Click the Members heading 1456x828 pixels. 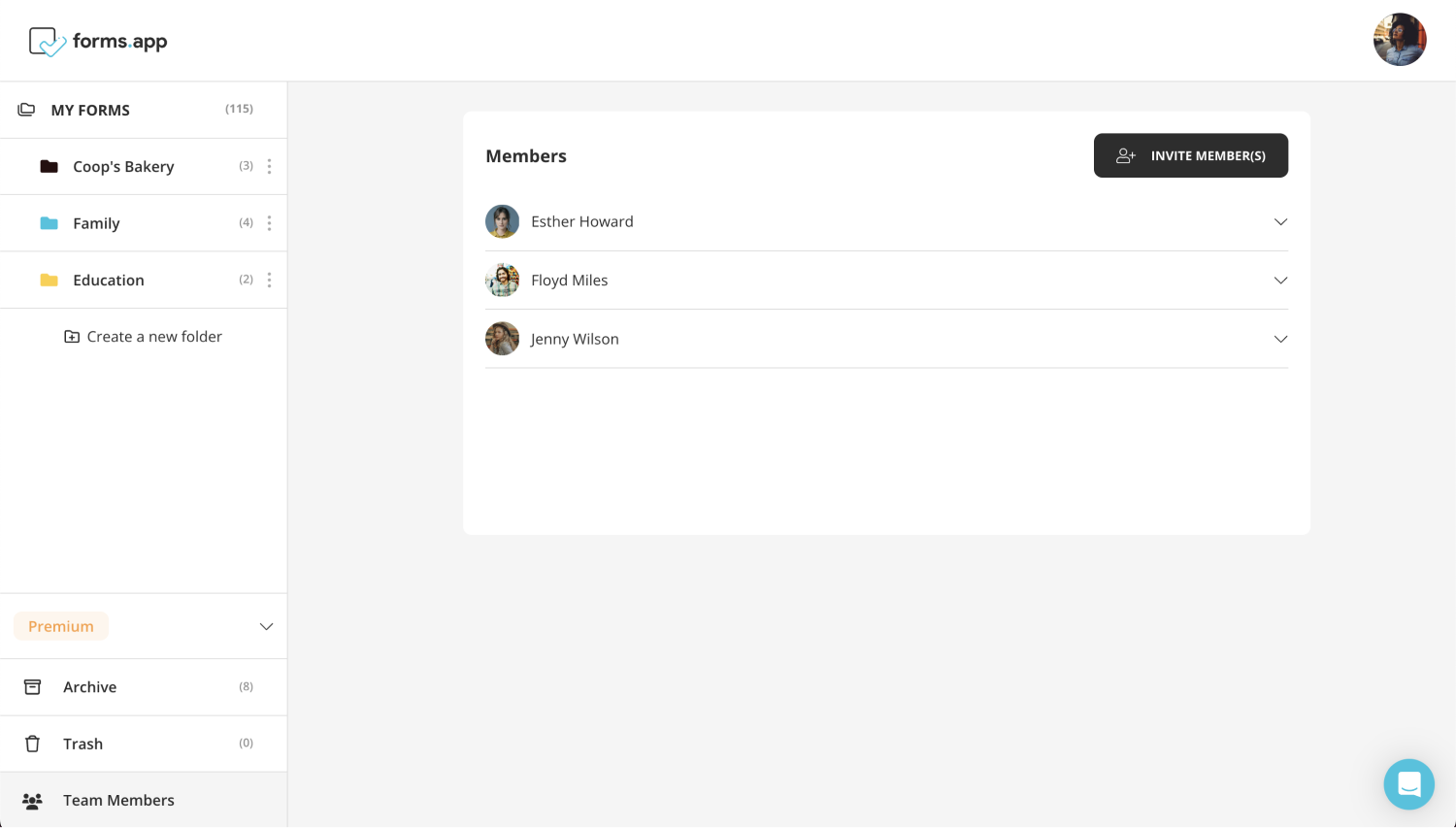(526, 156)
